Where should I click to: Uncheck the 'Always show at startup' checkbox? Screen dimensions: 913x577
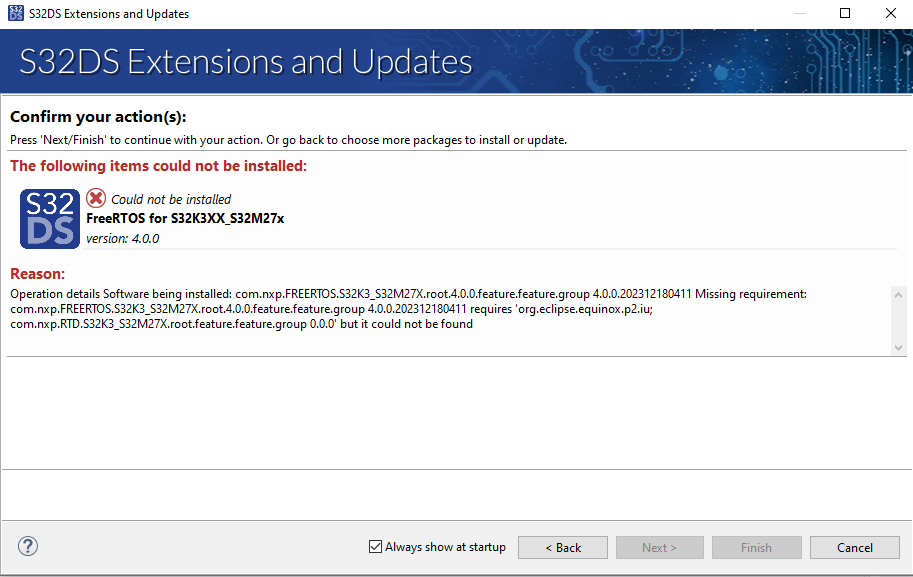pos(376,546)
